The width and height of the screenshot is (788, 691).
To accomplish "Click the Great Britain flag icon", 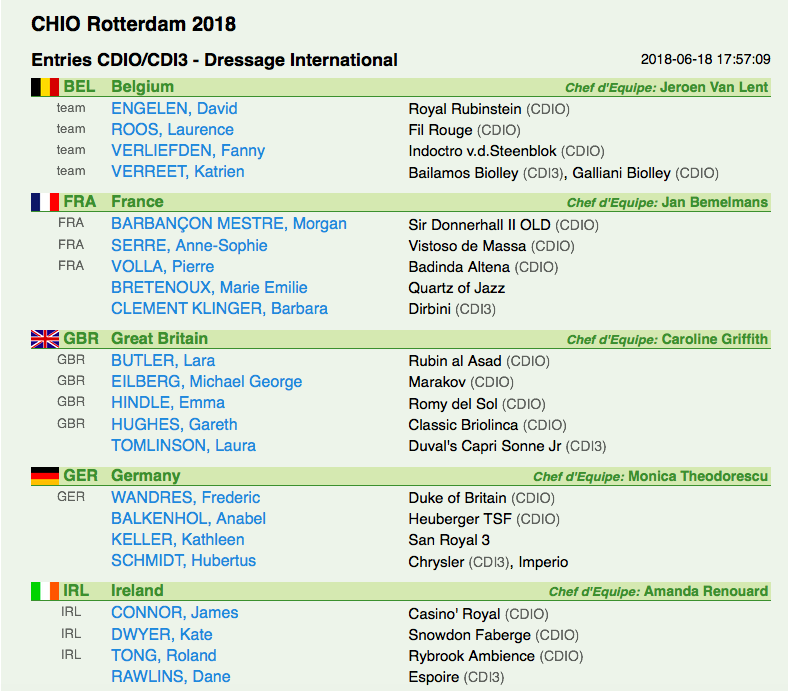I will point(45,339).
